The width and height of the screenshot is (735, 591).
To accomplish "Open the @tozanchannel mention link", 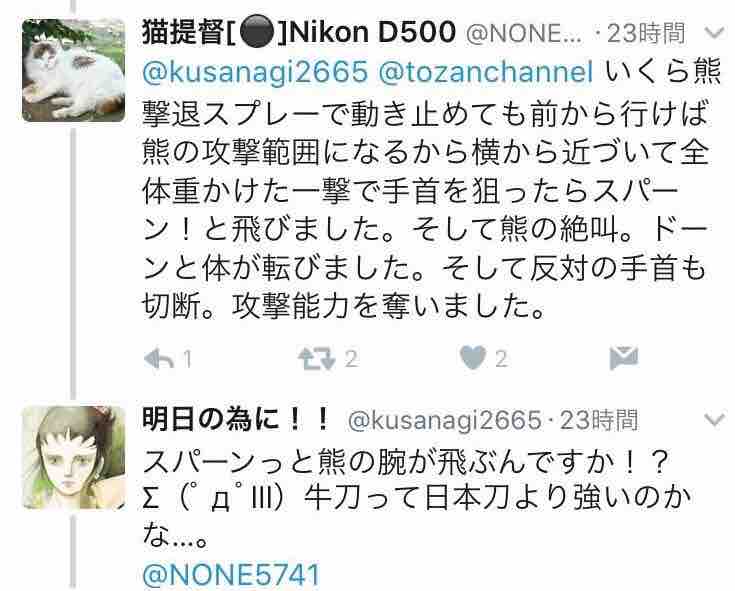I will 485,73.
